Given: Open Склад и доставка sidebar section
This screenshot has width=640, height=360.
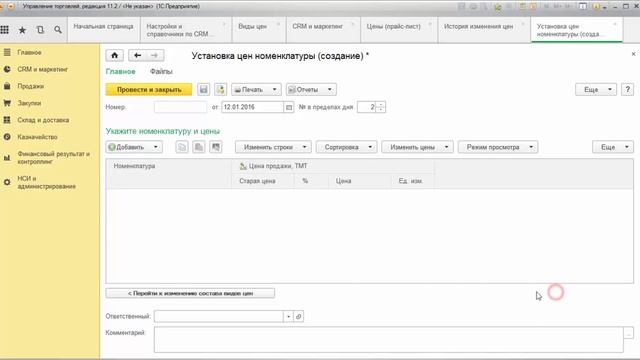Looking at the screenshot, I should (43, 120).
